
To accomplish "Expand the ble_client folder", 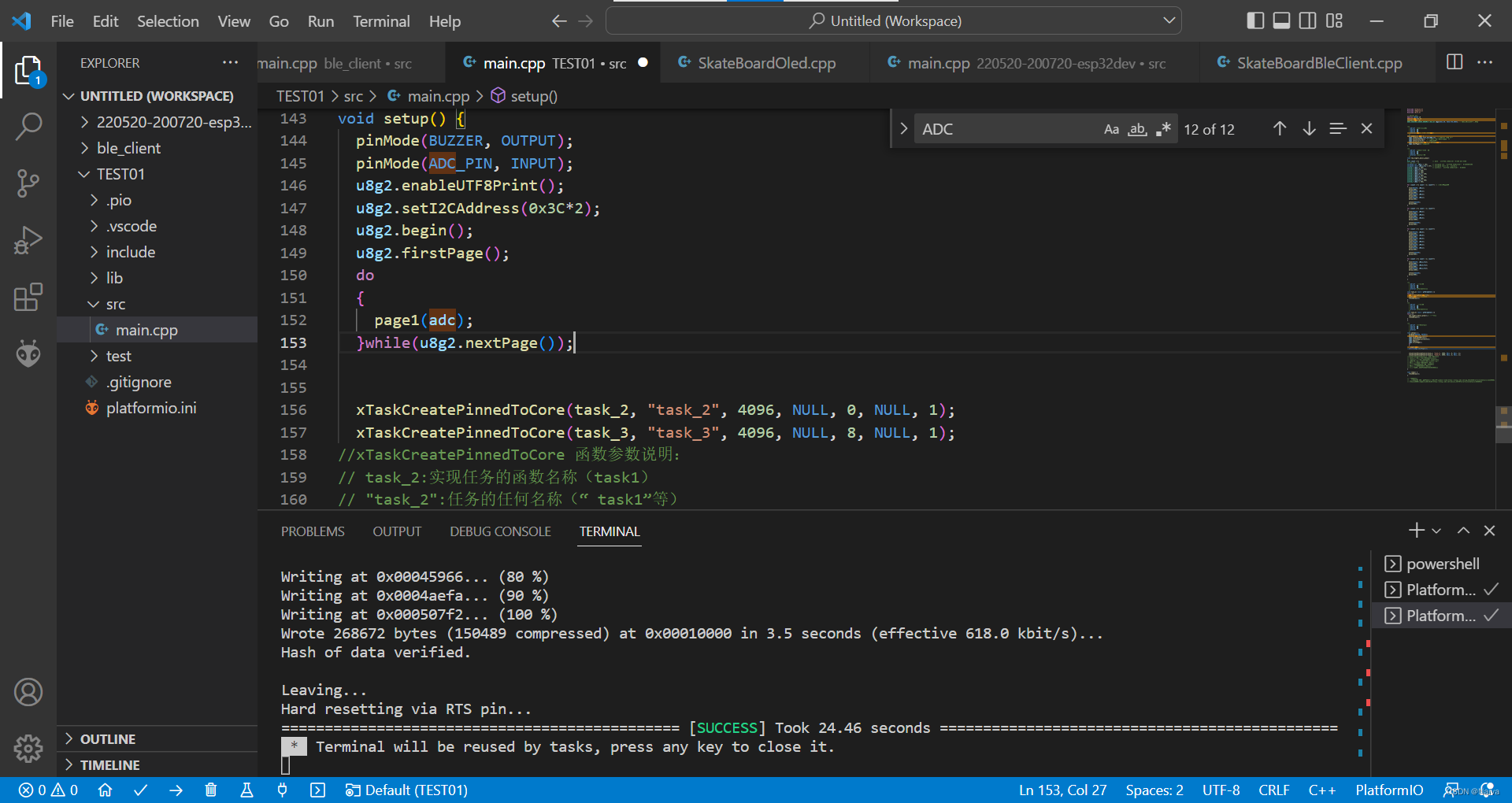I will (157, 148).
